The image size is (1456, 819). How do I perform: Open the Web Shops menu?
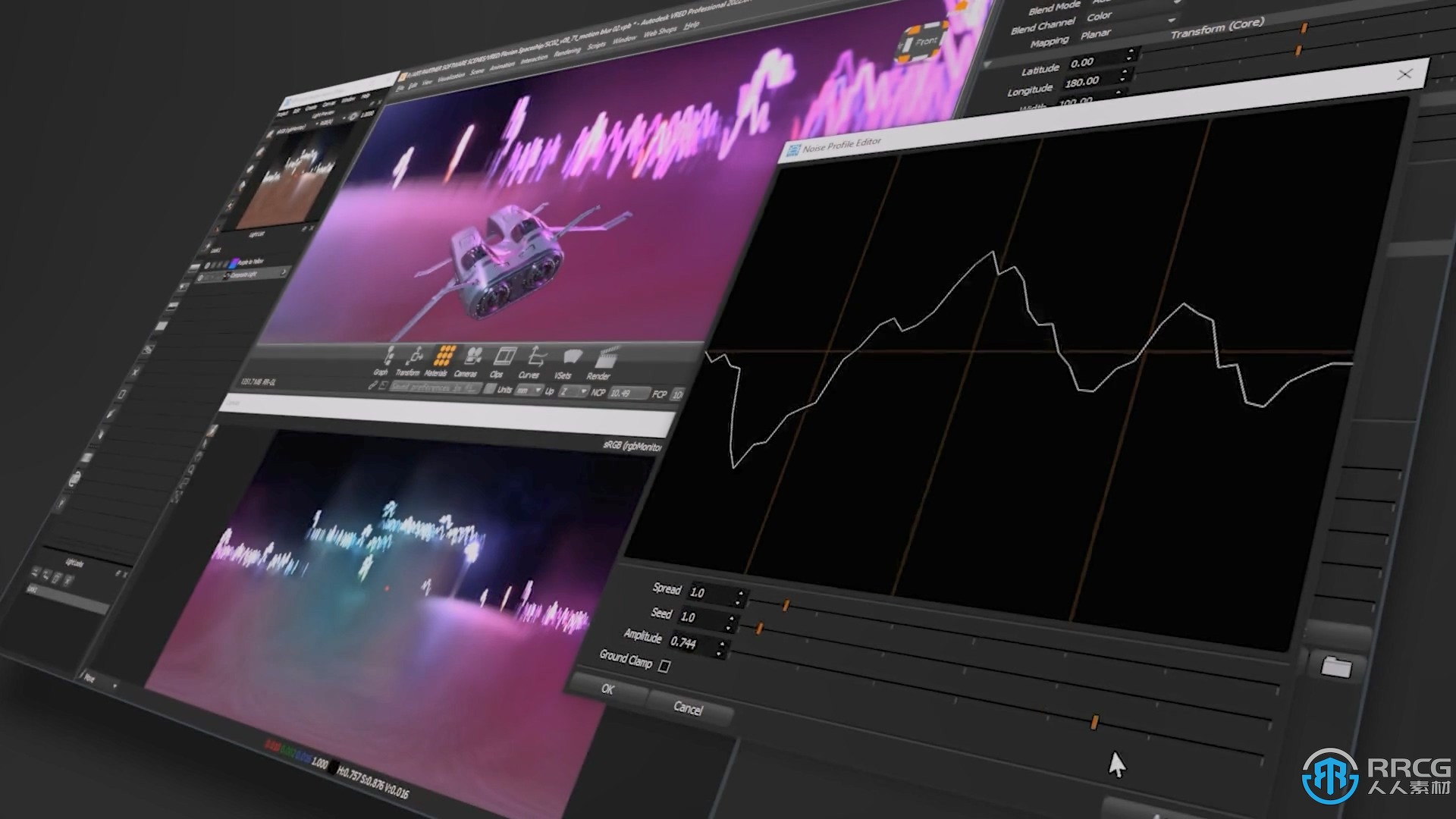click(x=659, y=32)
